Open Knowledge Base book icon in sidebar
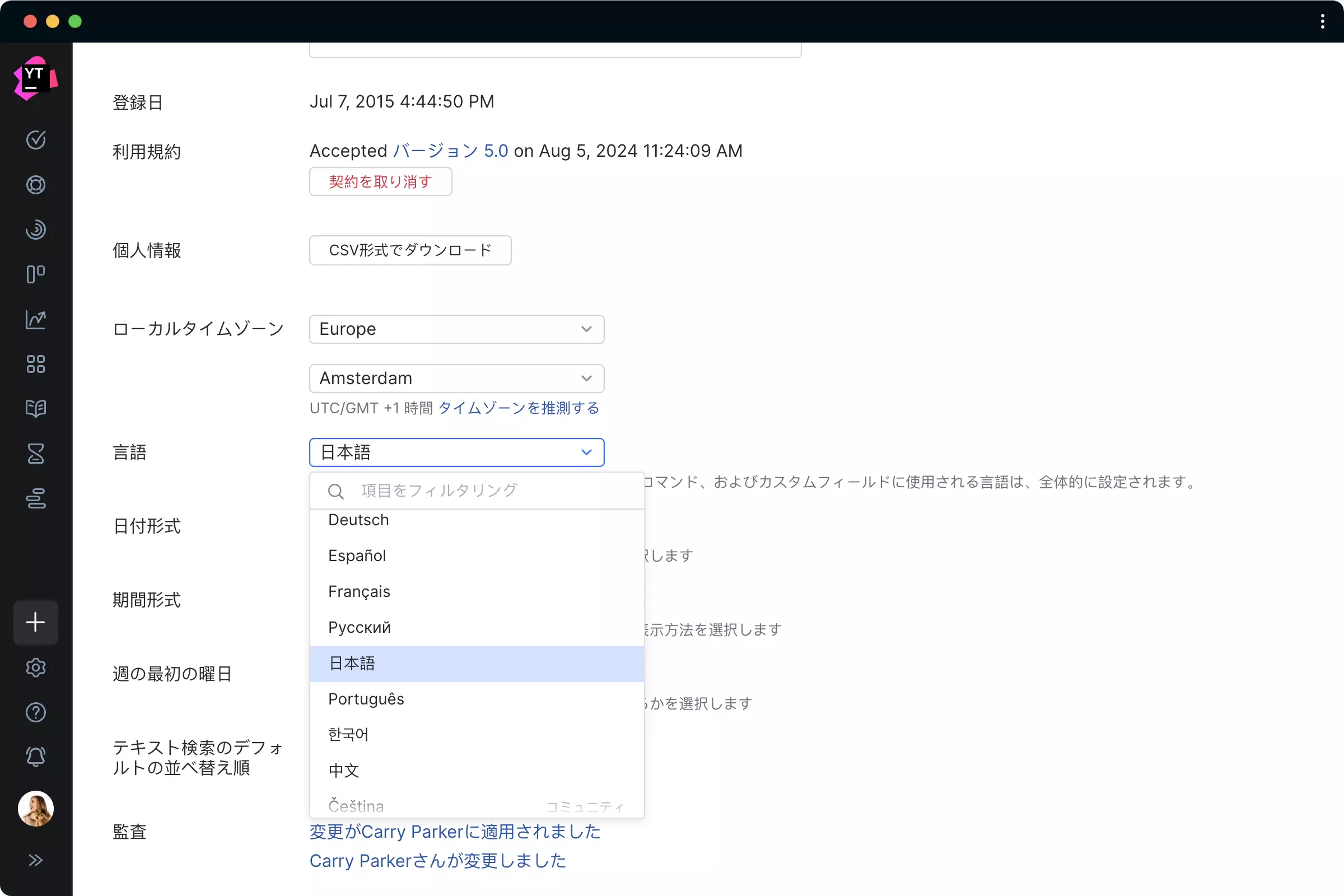Screen dimensions: 1344x896 [35, 409]
